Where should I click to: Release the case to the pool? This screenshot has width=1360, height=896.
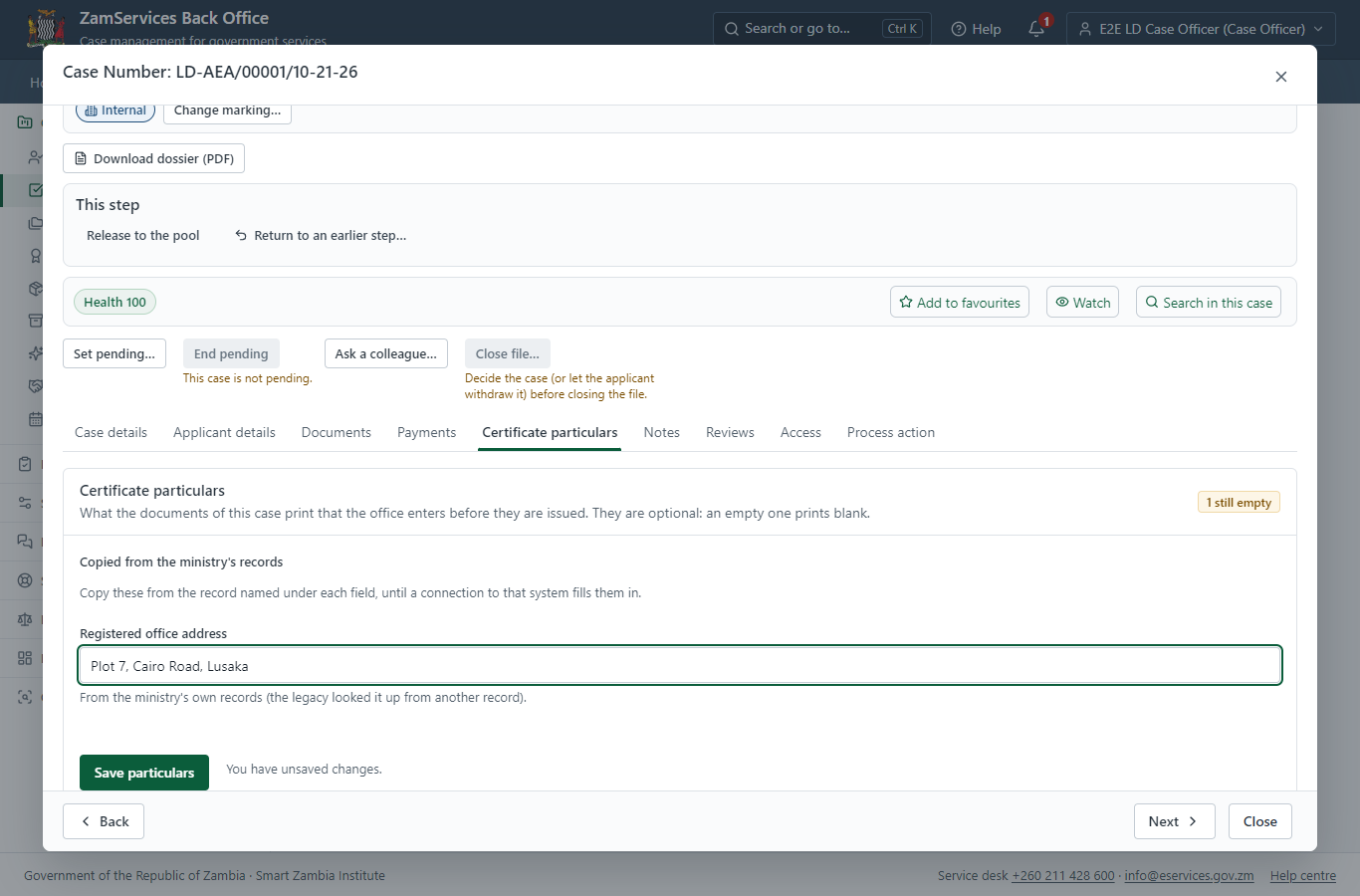(142, 236)
